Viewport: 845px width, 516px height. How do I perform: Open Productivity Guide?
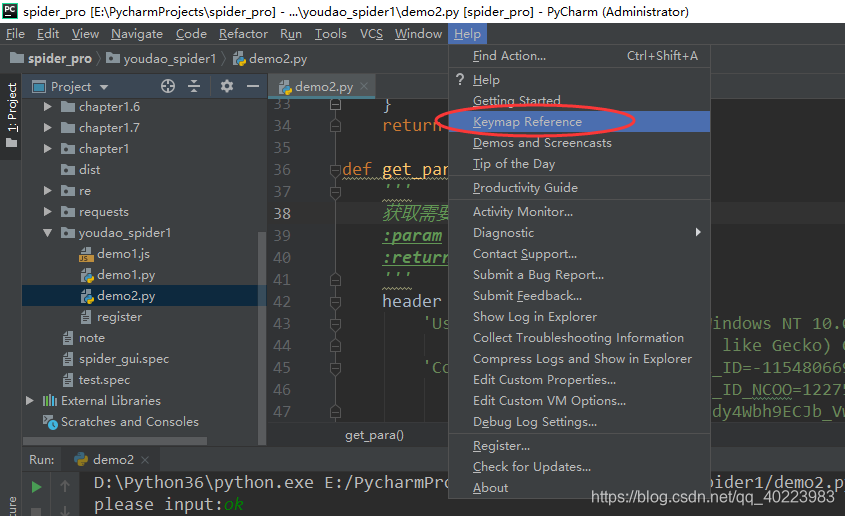[579, 188]
